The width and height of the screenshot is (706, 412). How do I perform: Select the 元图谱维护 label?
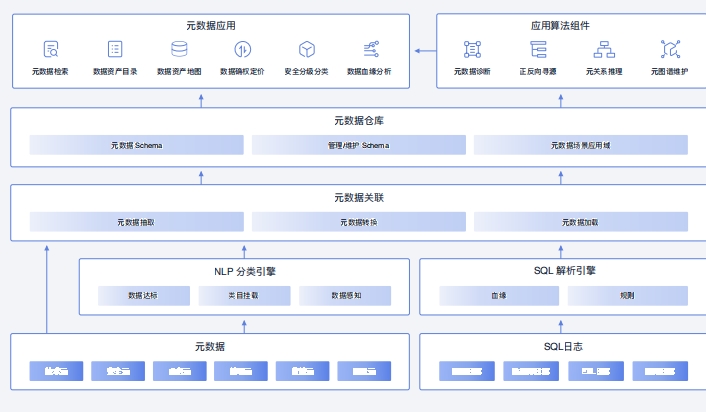point(669,72)
